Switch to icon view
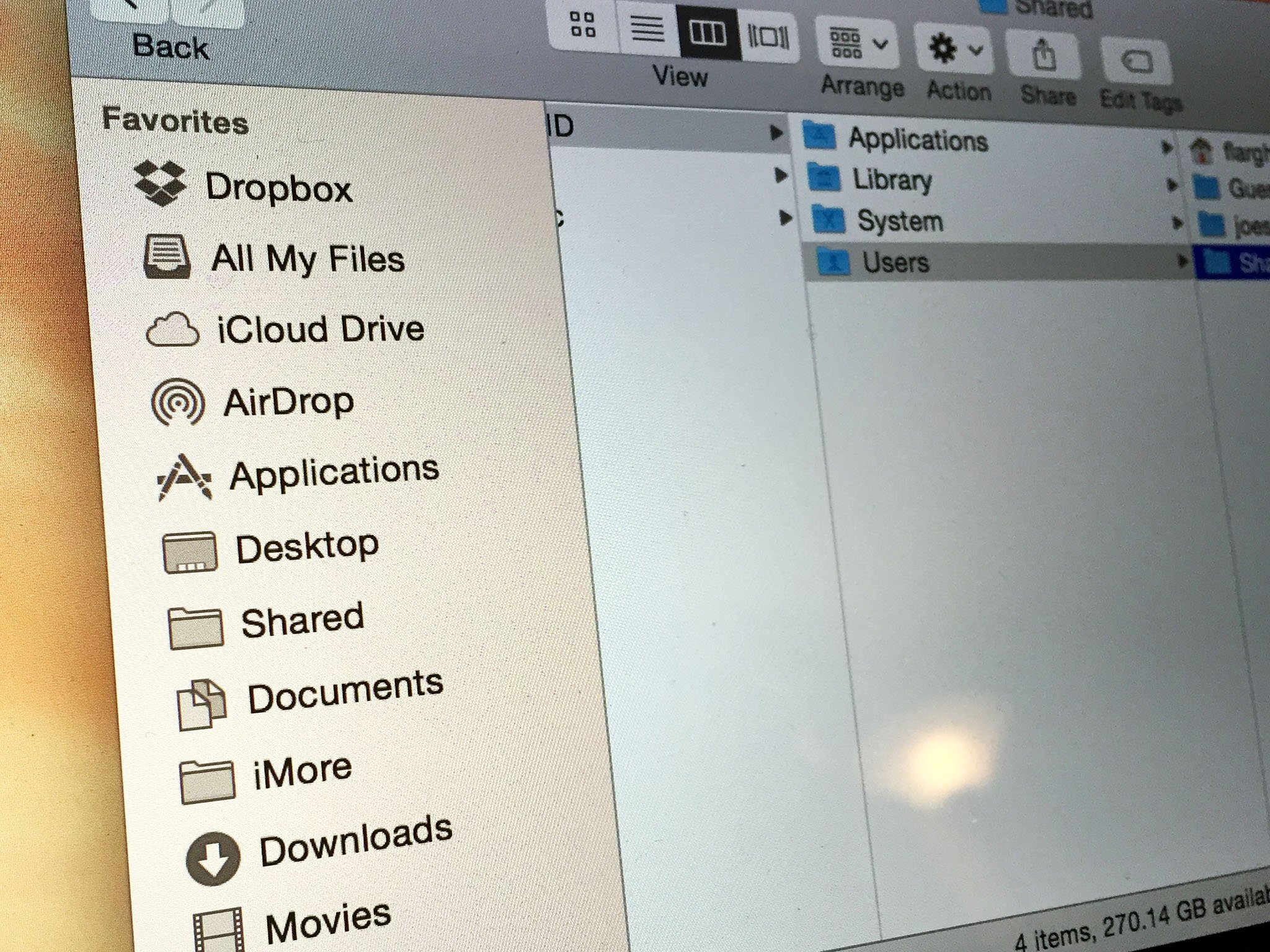The width and height of the screenshot is (1270, 952). pyautogui.click(x=583, y=25)
